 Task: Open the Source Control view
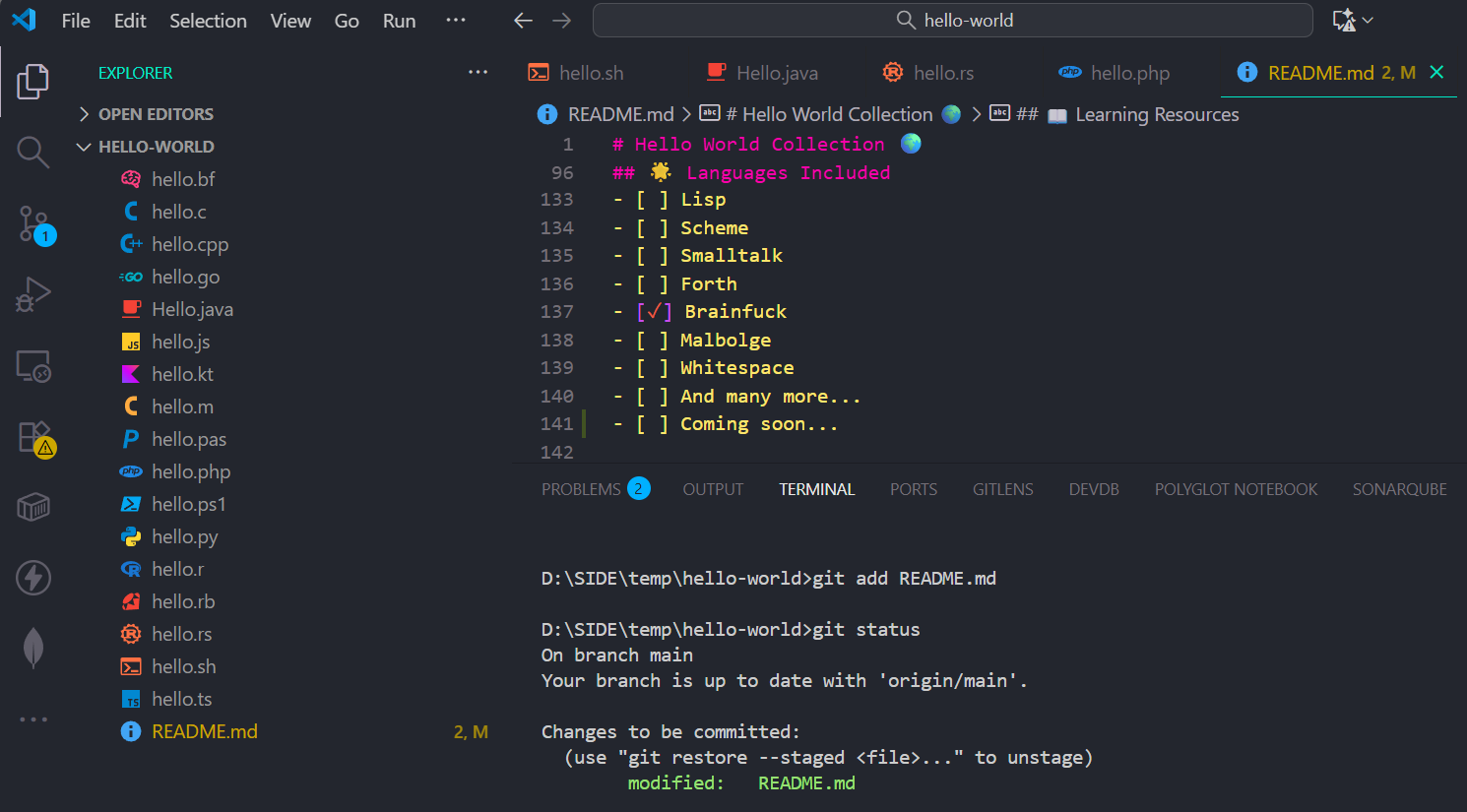[x=33, y=224]
